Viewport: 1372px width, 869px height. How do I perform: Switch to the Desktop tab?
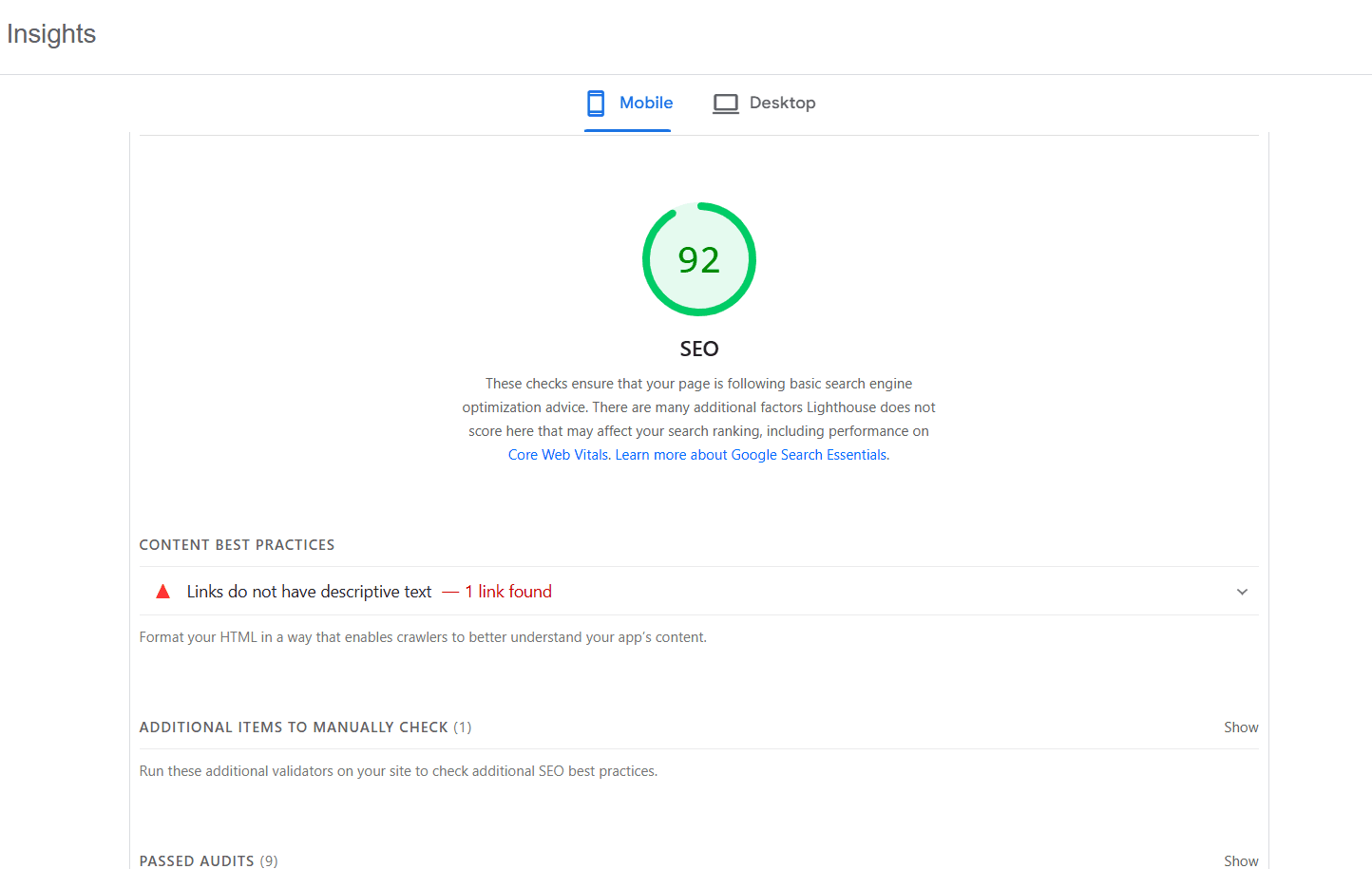(x=764, y=103)
